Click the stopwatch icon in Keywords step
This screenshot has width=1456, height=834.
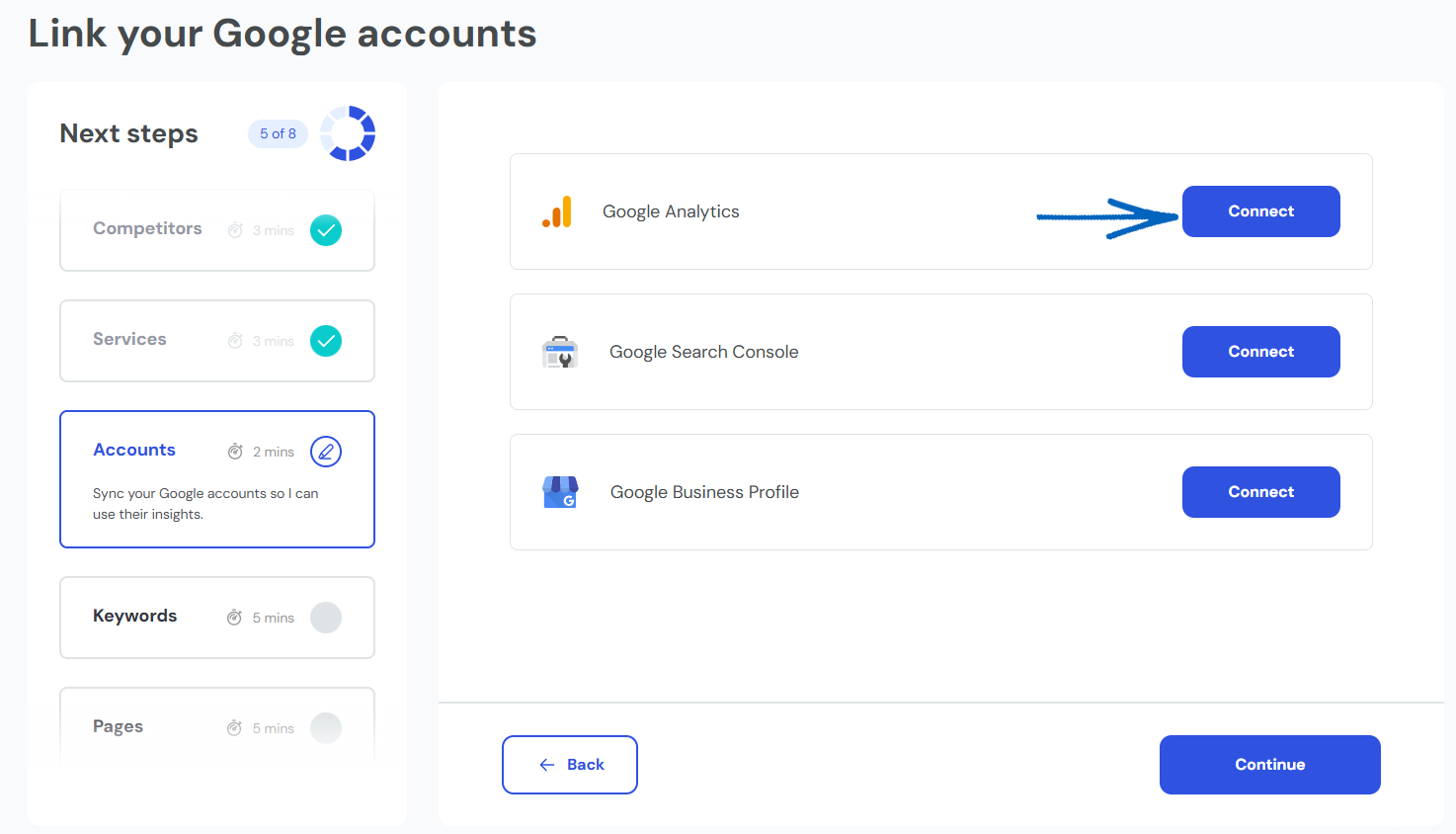(235, 618)
